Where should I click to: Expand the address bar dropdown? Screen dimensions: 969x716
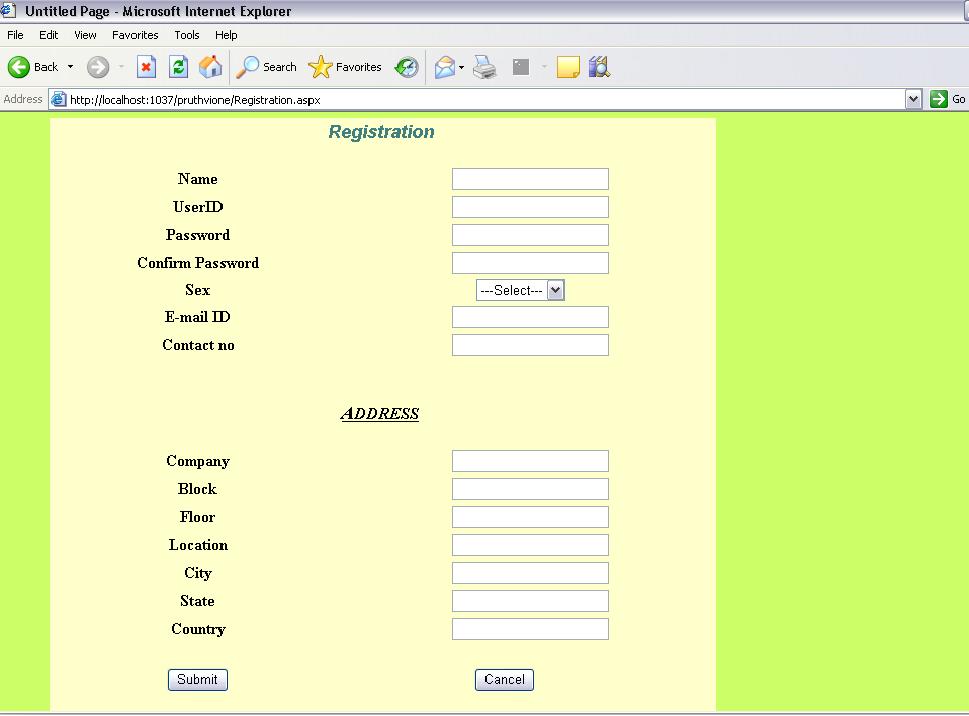(x=913, y=99)
